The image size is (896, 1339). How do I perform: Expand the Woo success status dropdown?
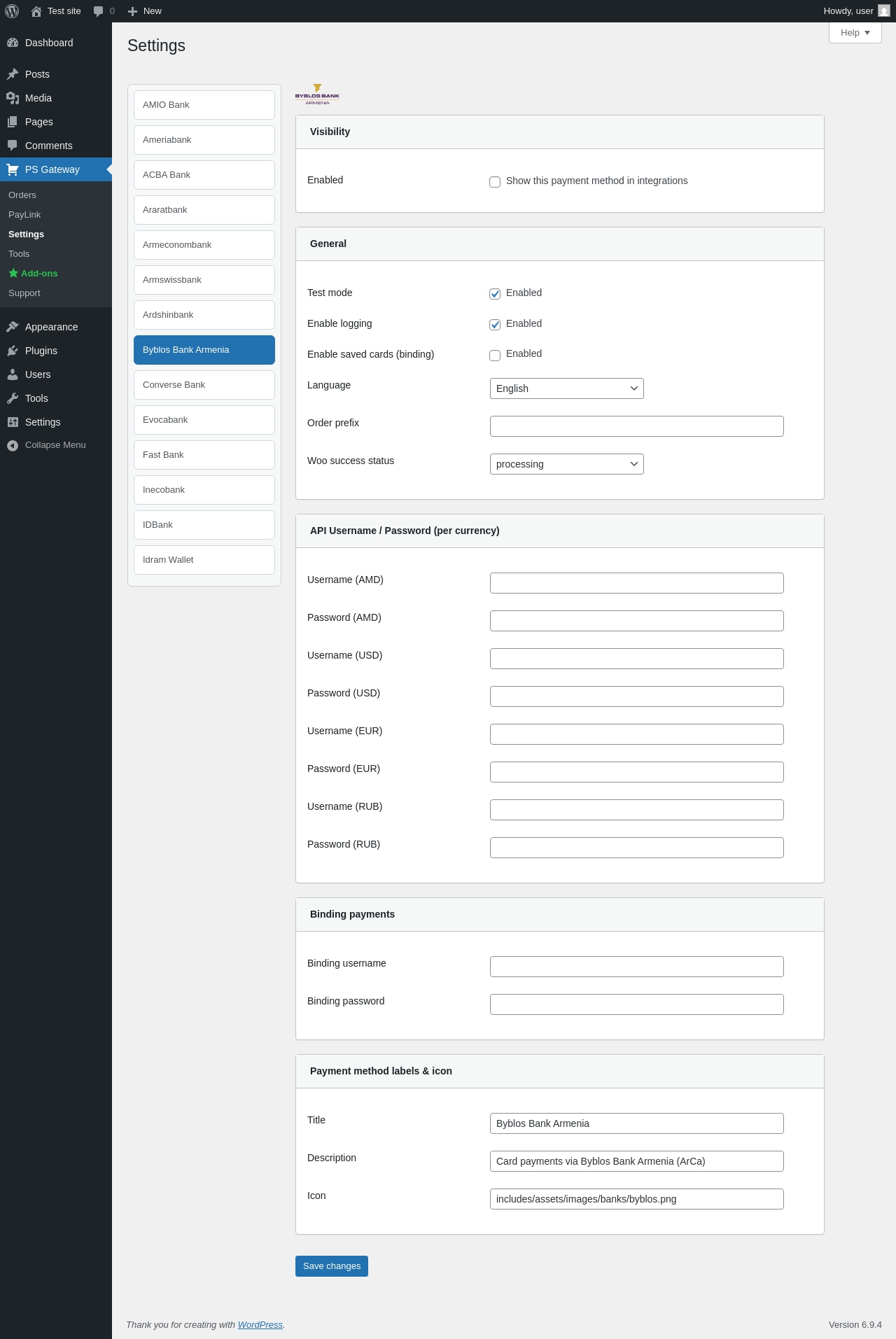(x=566, y=464)
